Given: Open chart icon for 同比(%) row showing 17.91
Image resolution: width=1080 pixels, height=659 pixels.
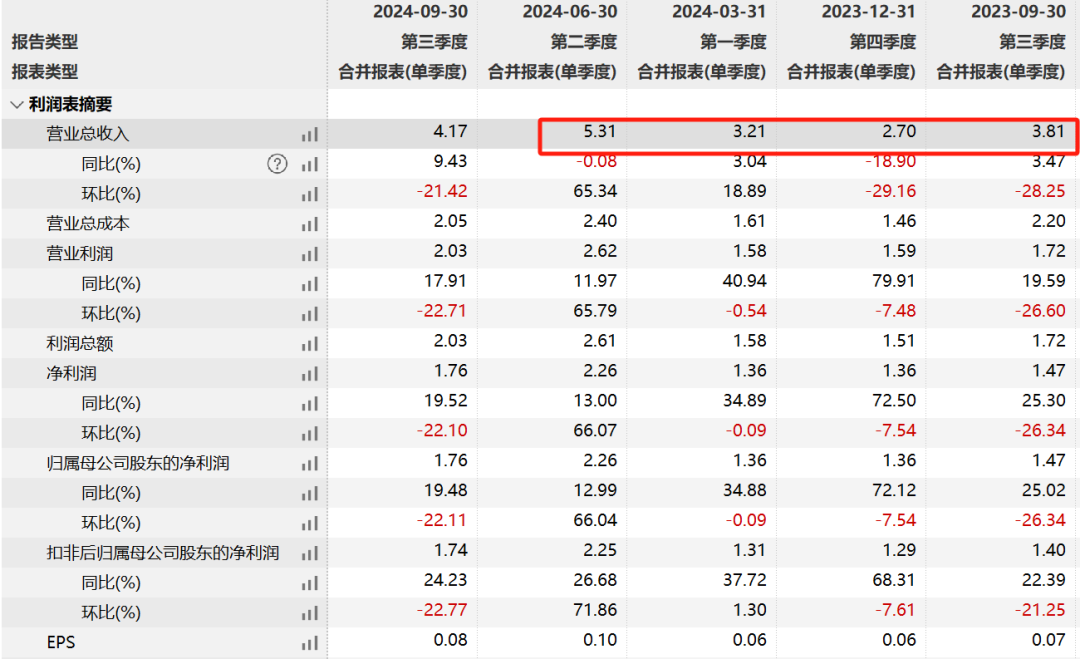Looking at the screenshot, I should tap(310, 284).
